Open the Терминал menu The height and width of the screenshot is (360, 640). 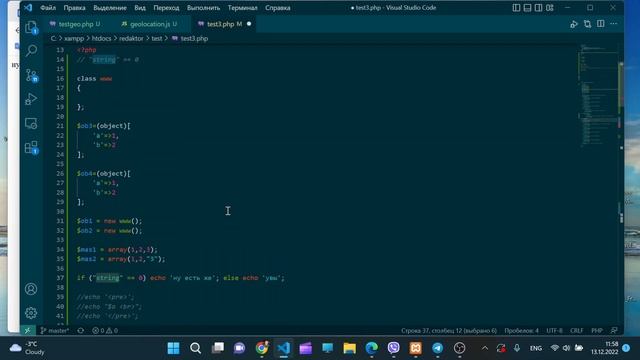pyautogui.click(x=242, y=8)
